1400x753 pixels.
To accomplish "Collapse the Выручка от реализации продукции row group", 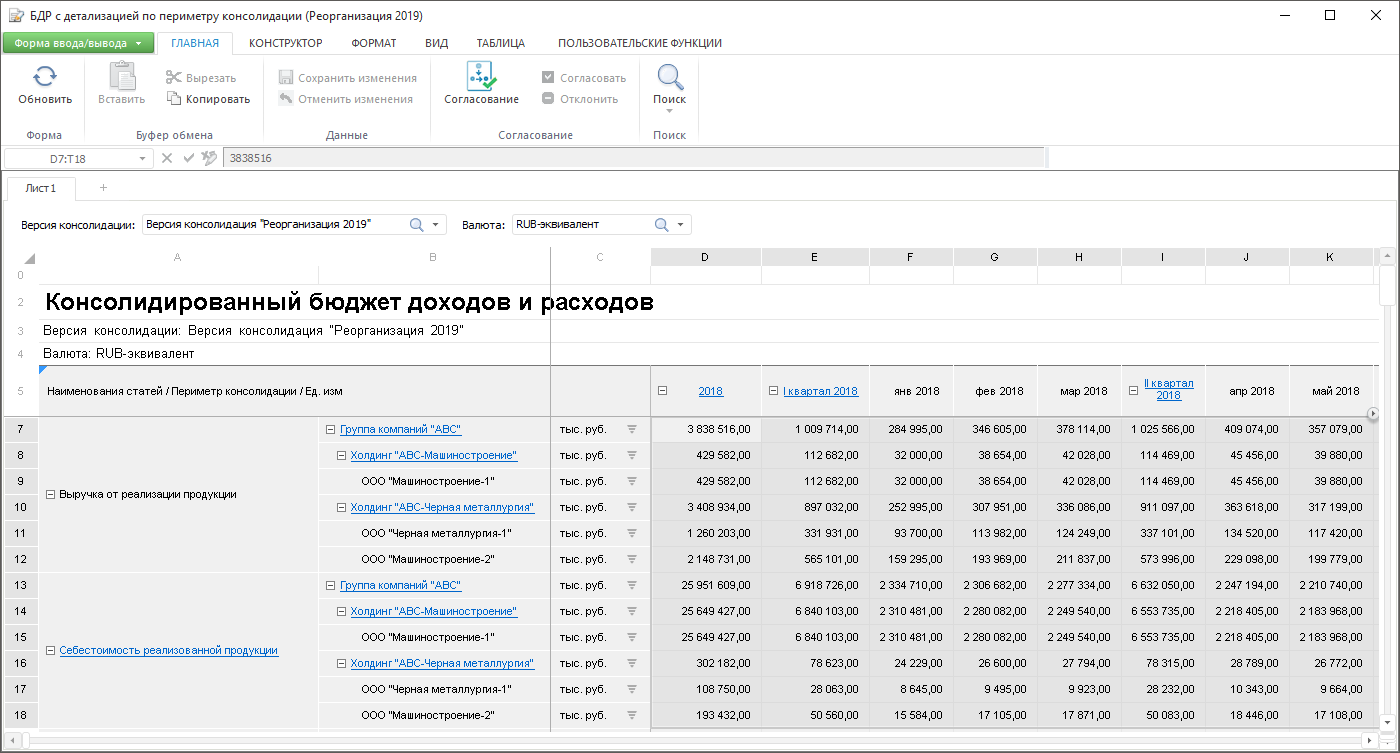I will coord(51,494).
